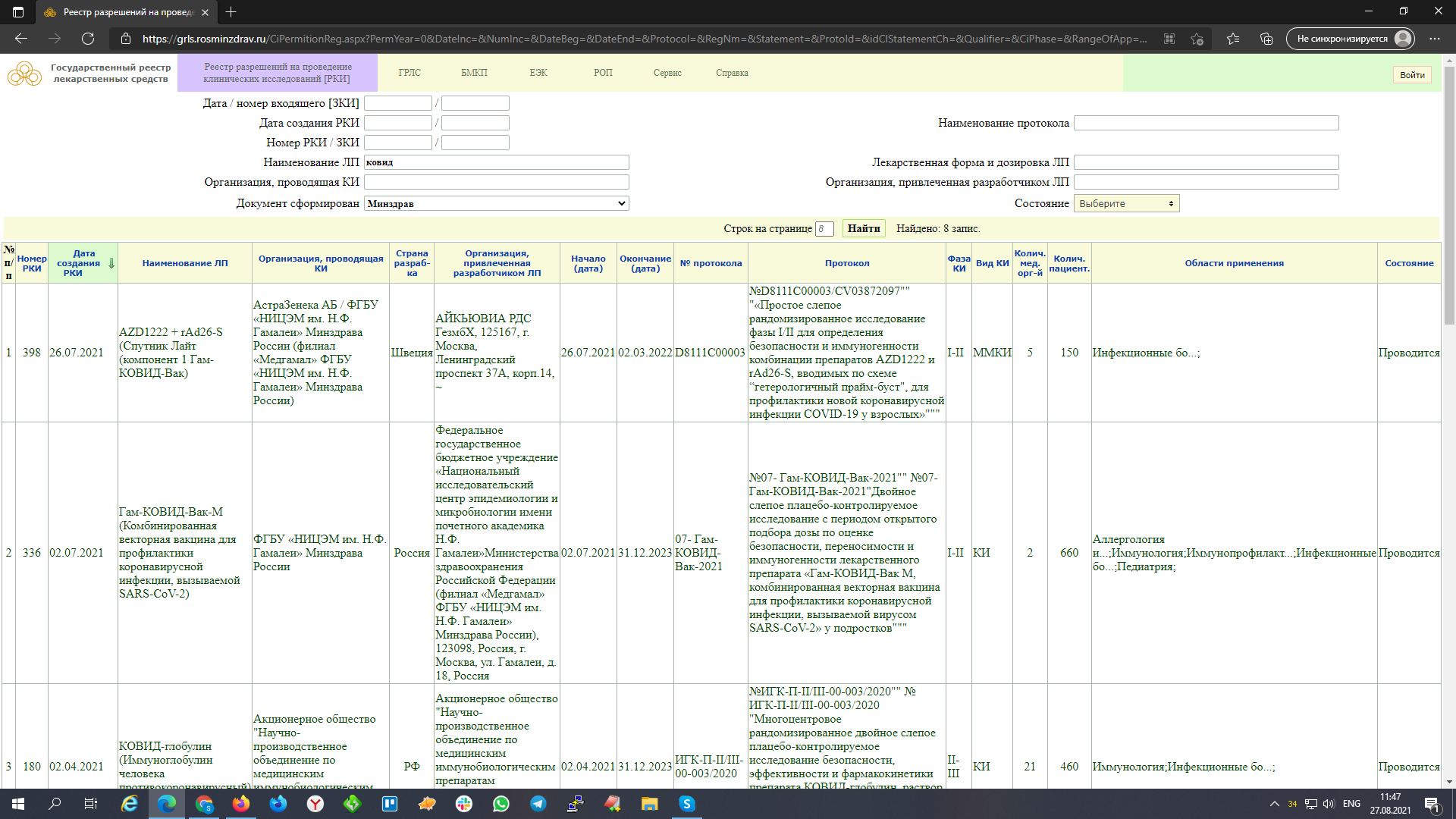1456x819 pixels.
Task: Click the Наименование протокола input field
Action: point(1206,123)
